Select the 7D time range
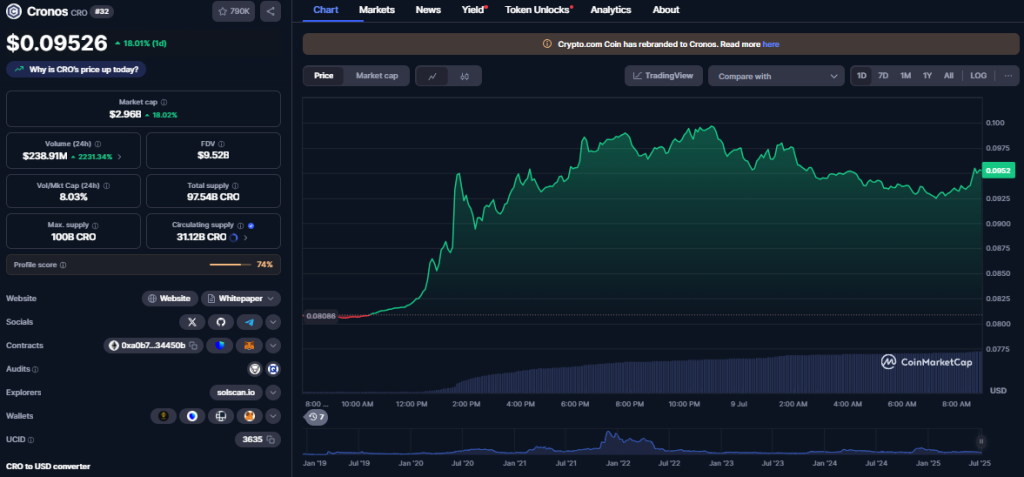1024x477 pixels. pos(883,76)
